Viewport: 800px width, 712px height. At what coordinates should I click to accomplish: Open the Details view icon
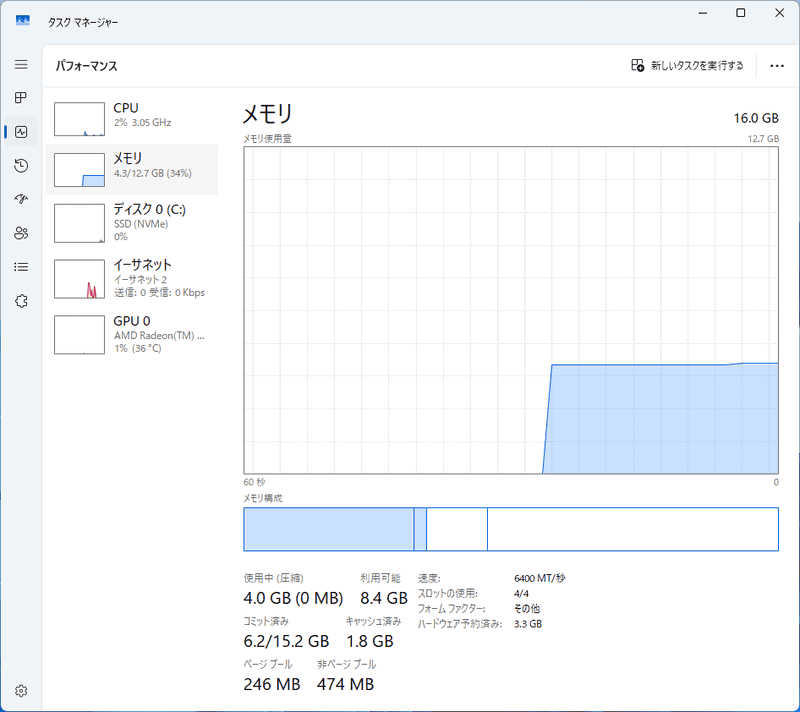pos(20,266)
